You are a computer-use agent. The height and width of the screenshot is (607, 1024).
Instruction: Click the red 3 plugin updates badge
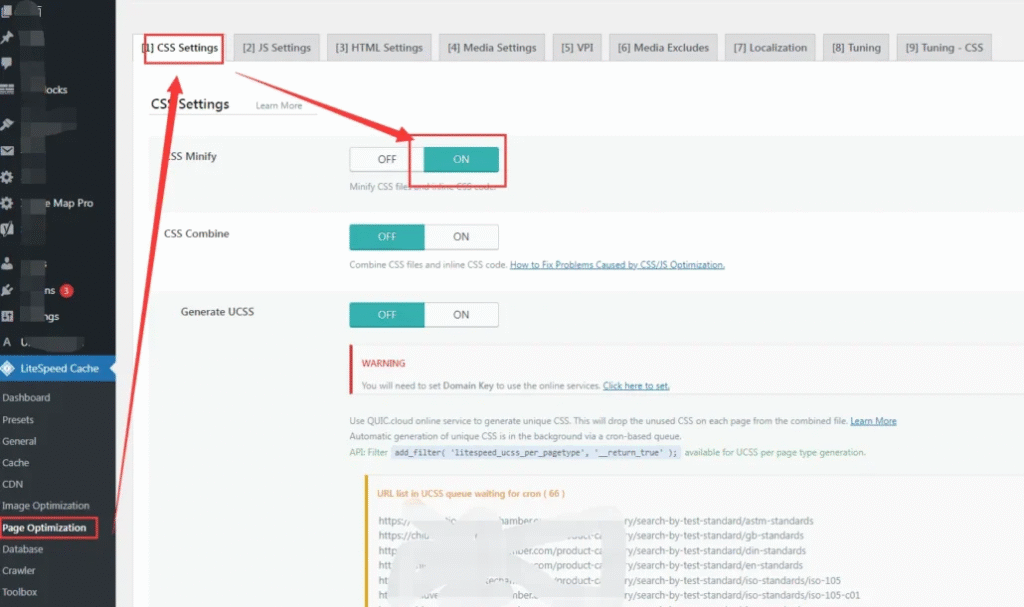tap(66, 291)
